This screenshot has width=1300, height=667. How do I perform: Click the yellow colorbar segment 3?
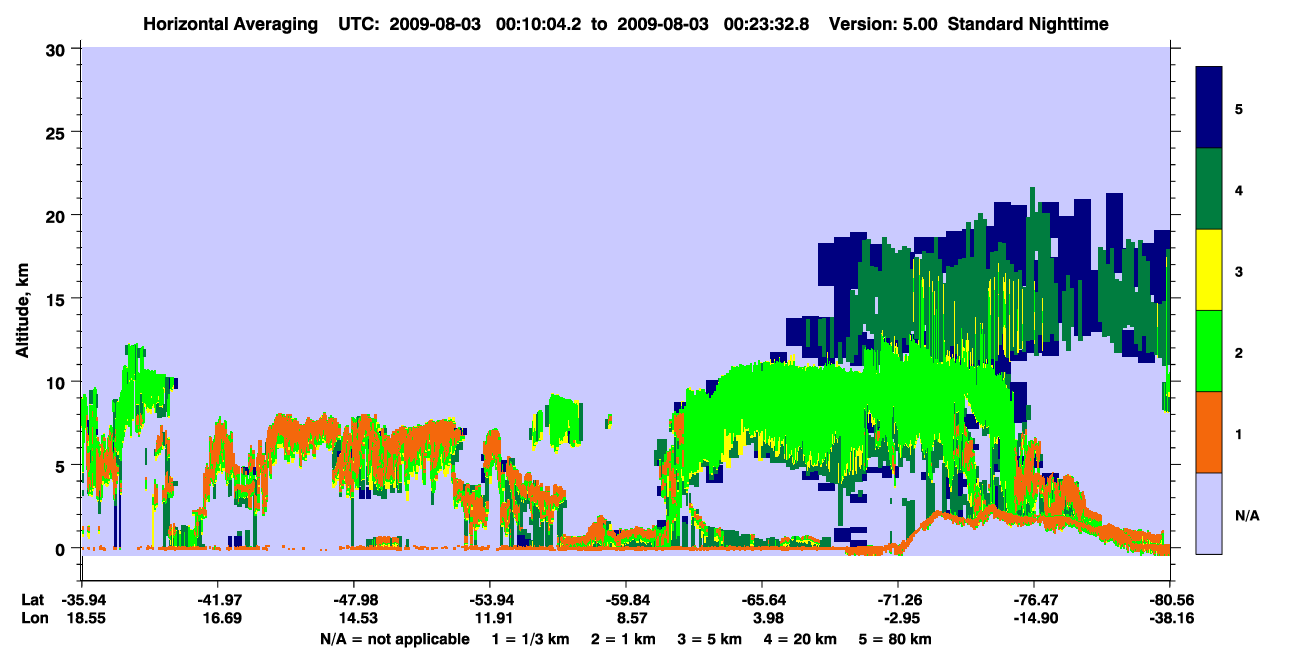coord(1209,270)
